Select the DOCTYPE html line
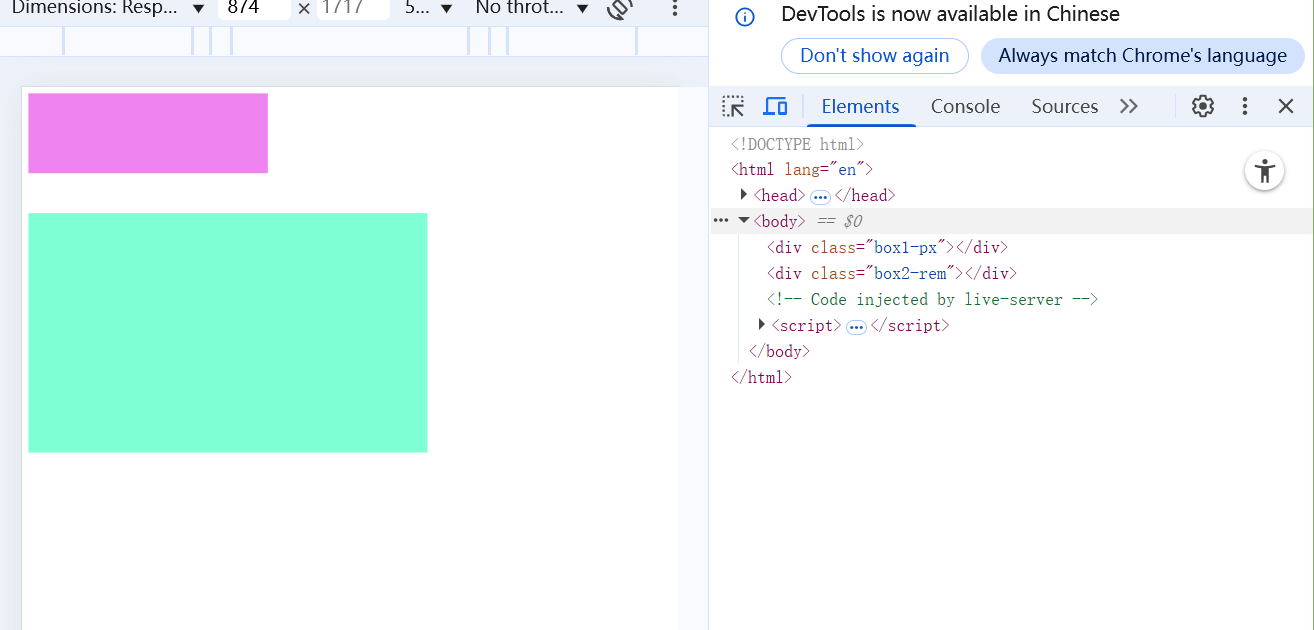Viewport: 1314px width, 630px height. pyautogui.click(x=797, y=144)
